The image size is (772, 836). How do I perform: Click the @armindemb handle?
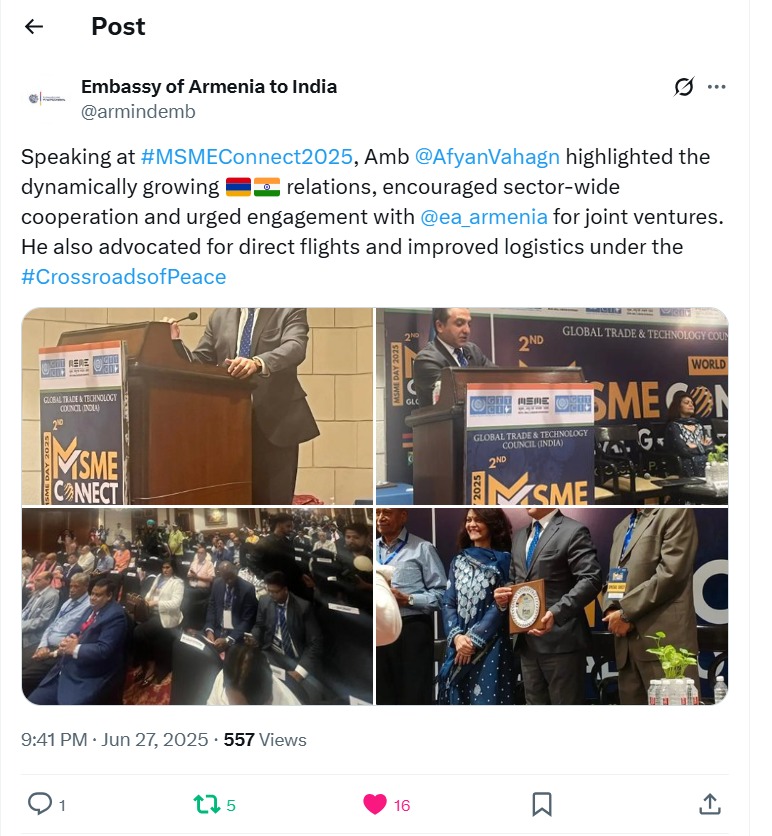tap(138, 112)
